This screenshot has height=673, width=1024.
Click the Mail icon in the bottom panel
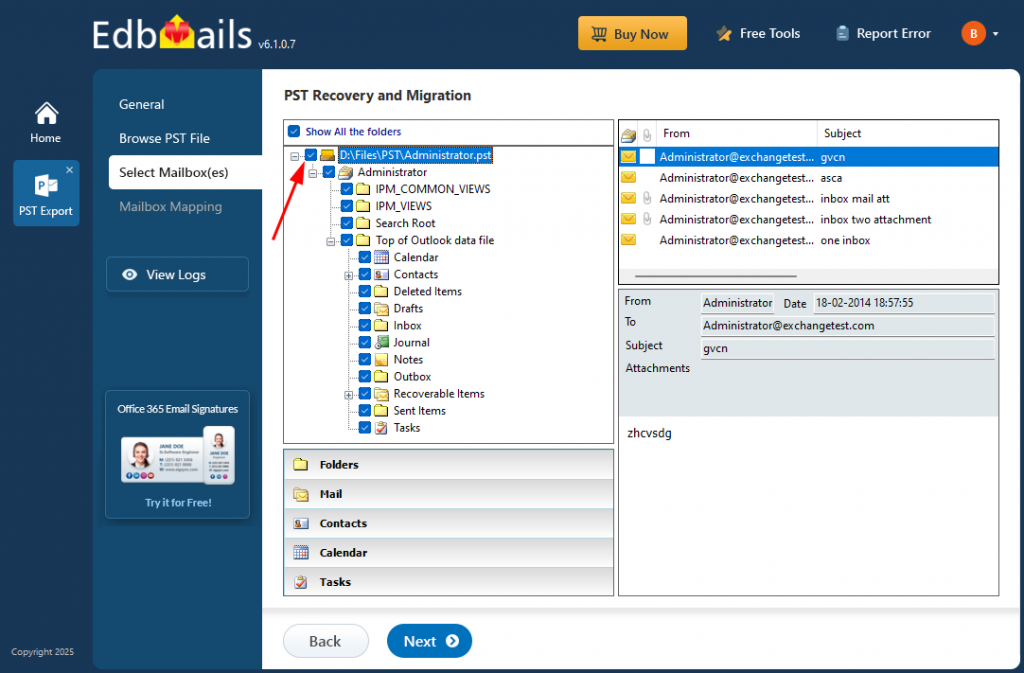[x=300, y=494]
